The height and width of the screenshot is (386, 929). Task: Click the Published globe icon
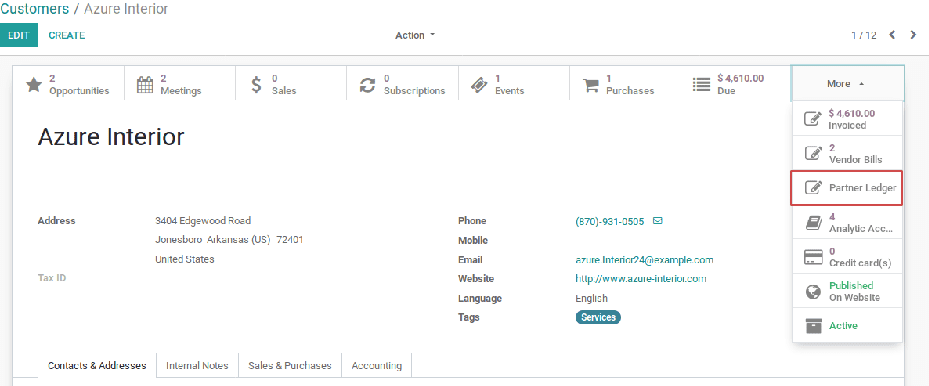(813, 291)
